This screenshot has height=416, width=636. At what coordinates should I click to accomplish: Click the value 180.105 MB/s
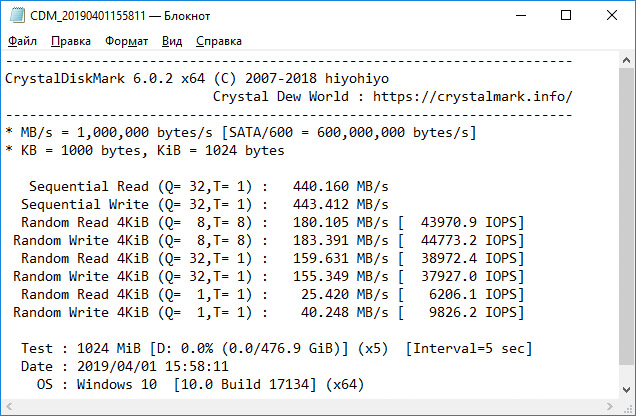341,223
